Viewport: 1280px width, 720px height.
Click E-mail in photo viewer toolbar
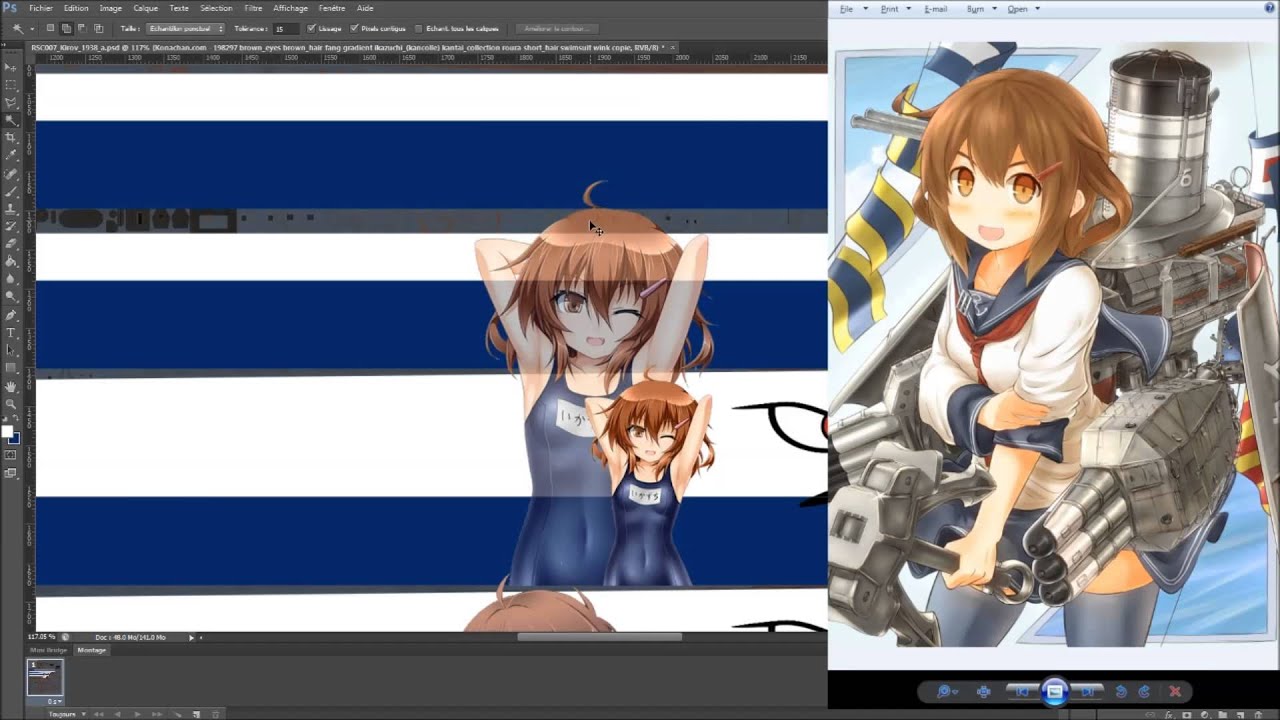point(936,8)
